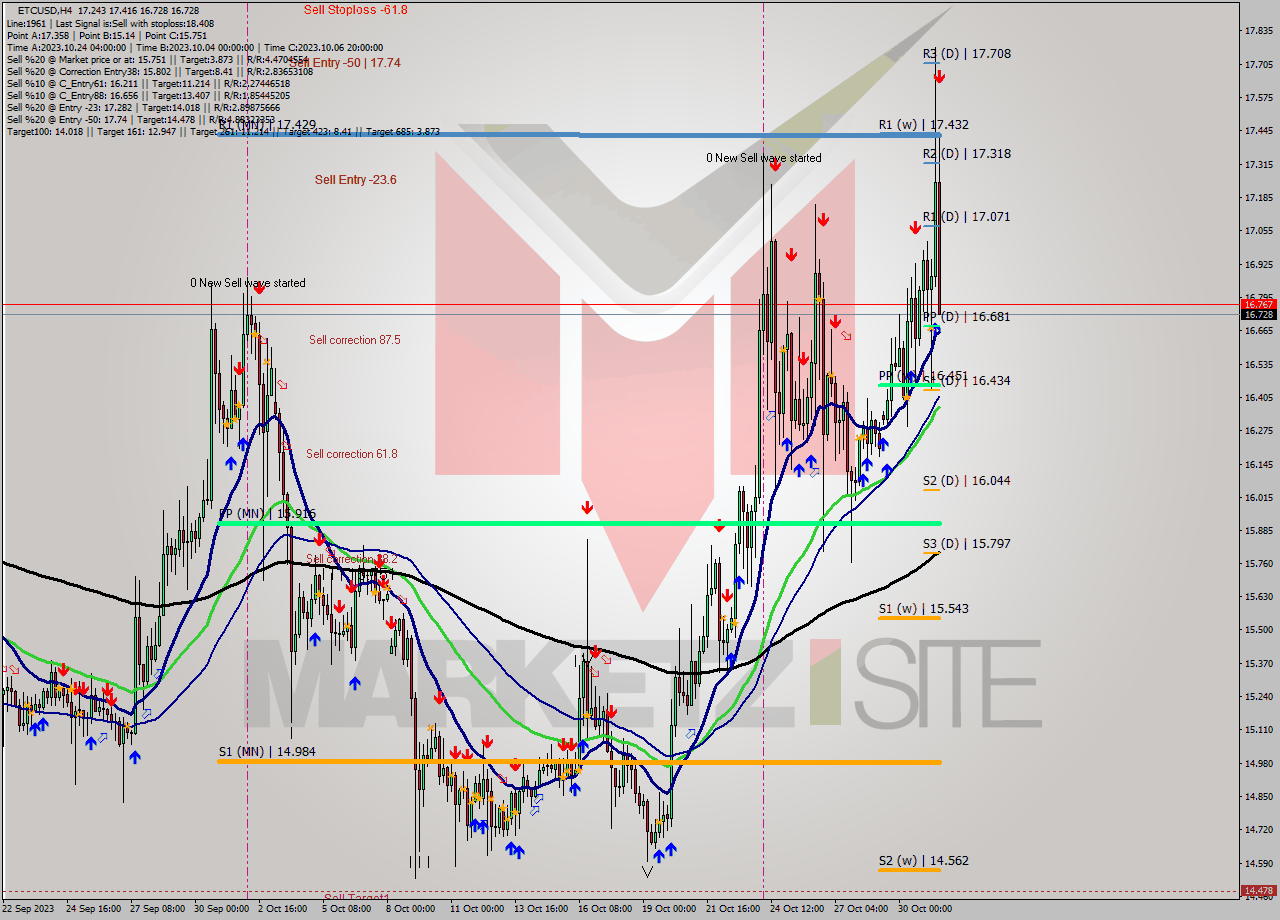Click 'Sell Target1' label at chart bottom
1280x920 pixels.
[x=356, y=897]
